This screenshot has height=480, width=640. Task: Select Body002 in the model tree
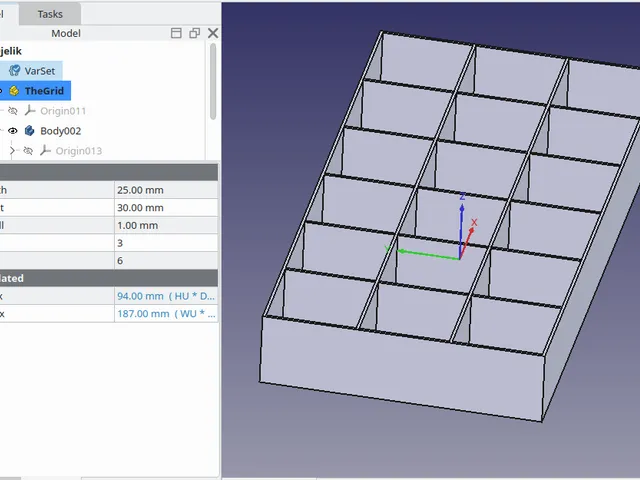click(x=60, y=131)
